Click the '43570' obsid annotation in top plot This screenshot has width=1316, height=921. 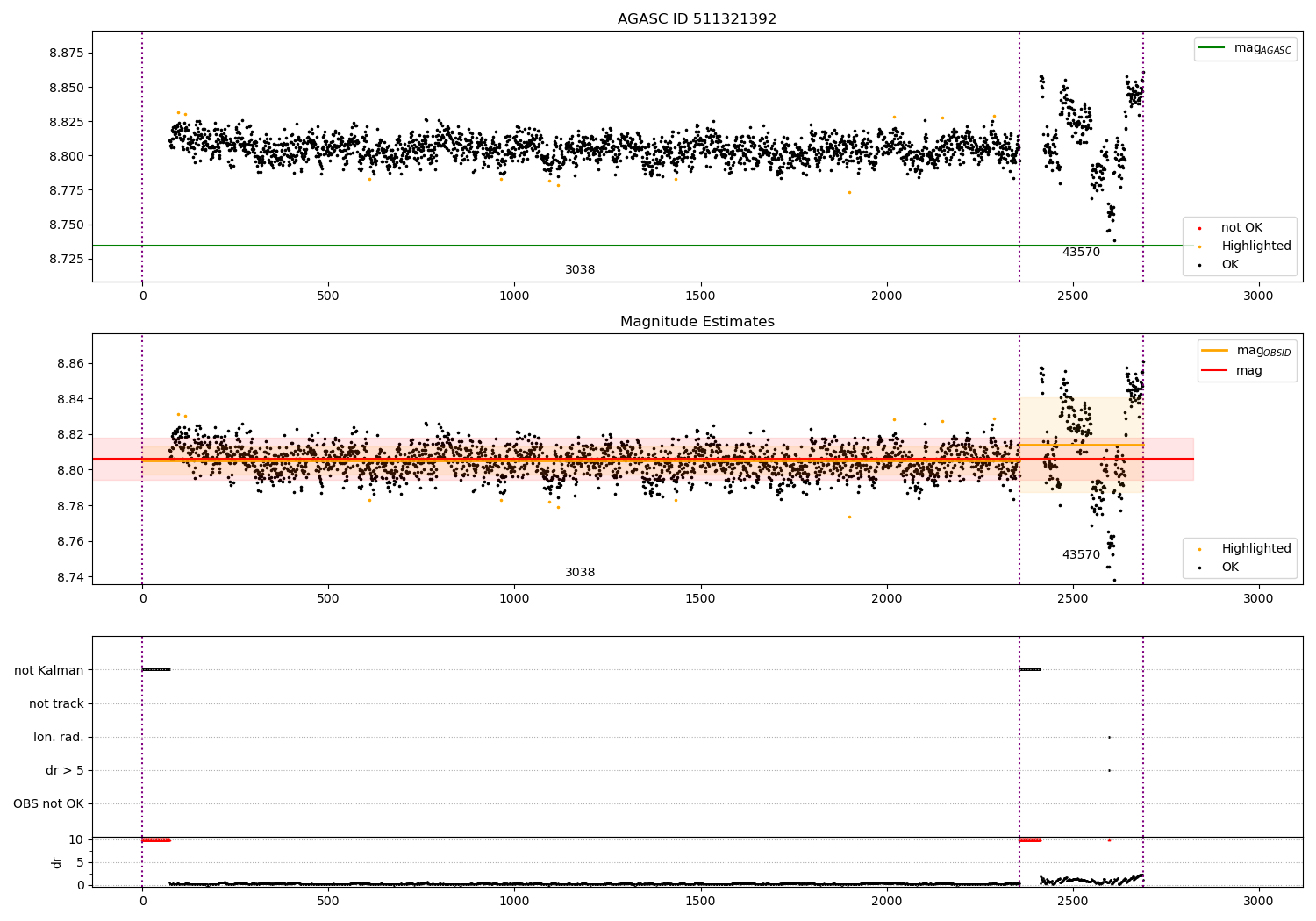tap(1081, 252)
